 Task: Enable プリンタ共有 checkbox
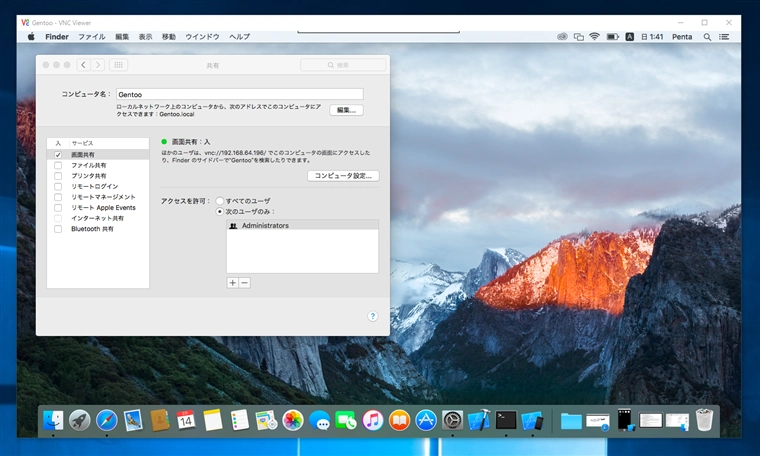(58, 176)
